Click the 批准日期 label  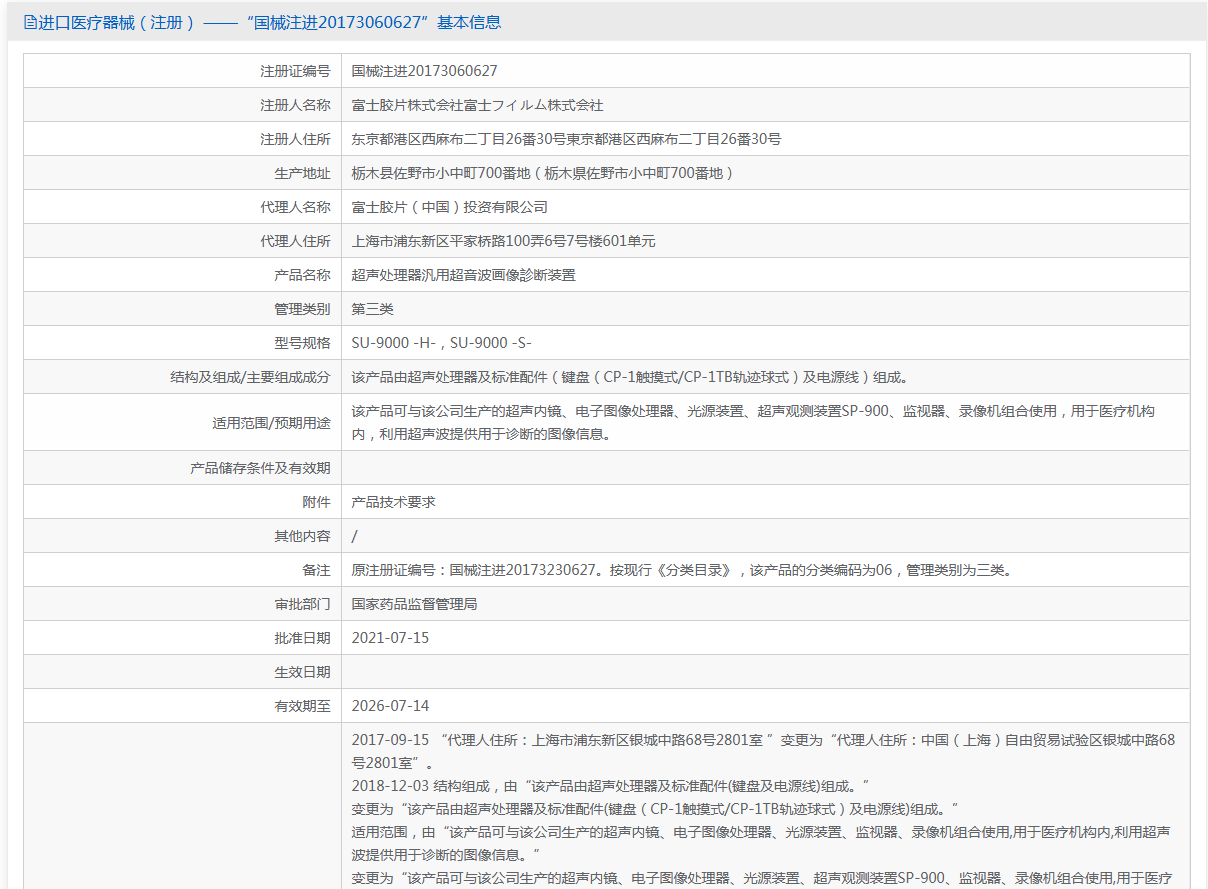pyautogui.click(x=302, y=638)
